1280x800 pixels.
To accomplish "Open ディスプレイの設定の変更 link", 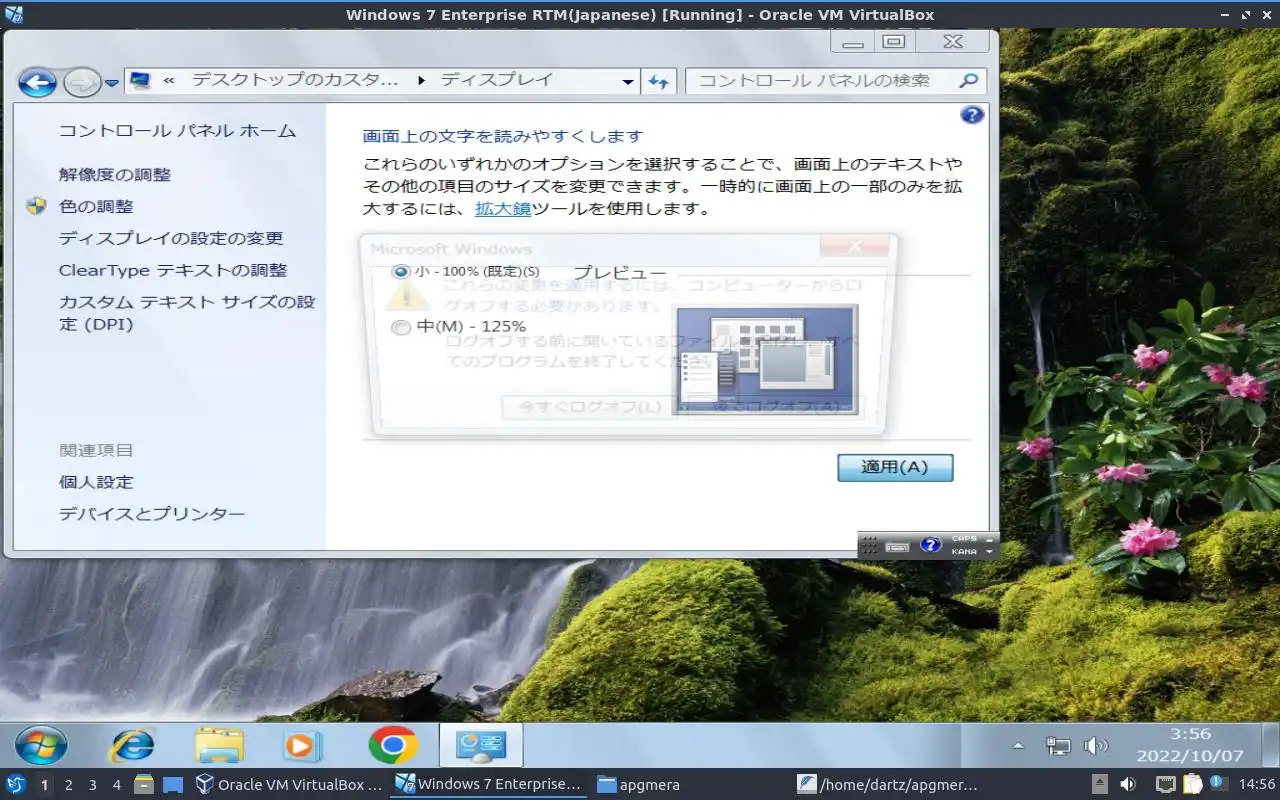I will [171, 239].
